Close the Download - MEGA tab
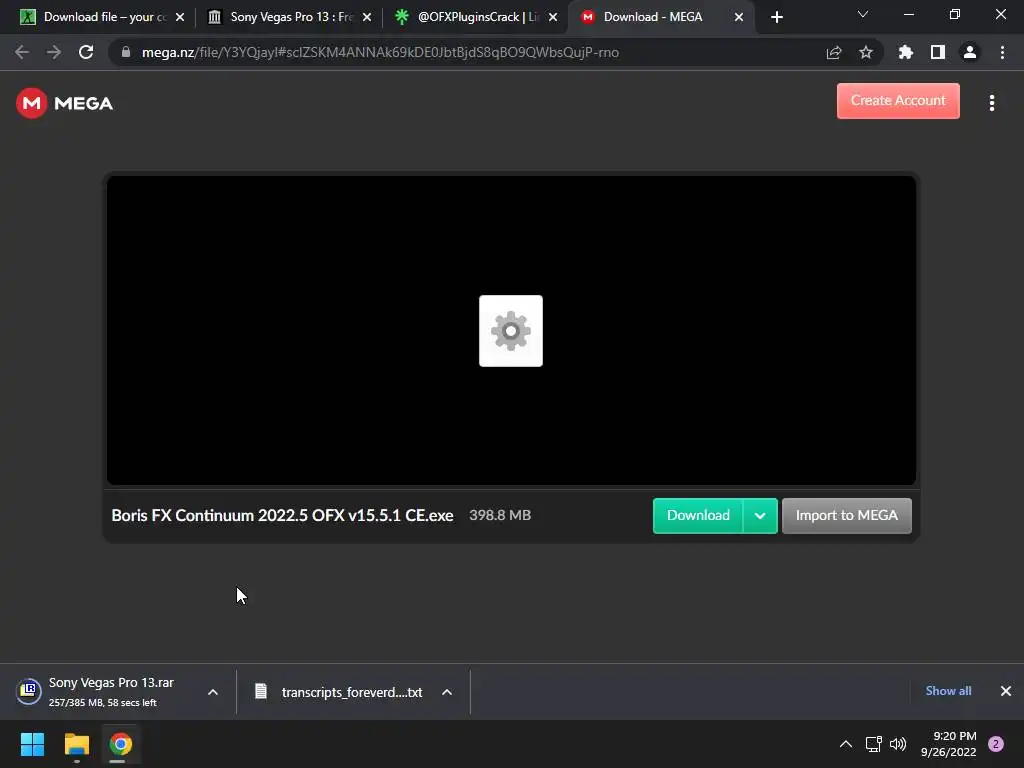The image size is (1024, 768). 739,18
